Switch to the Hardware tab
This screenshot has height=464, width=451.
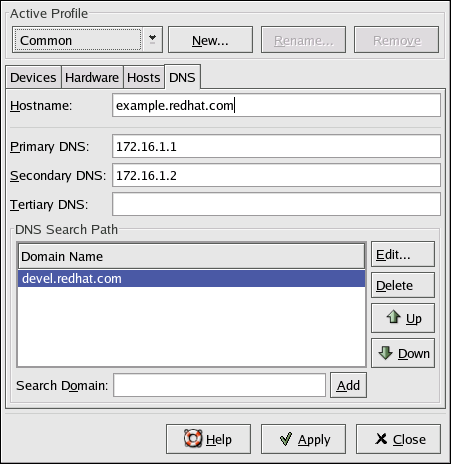pyautogui.click(x=92, y=77)
